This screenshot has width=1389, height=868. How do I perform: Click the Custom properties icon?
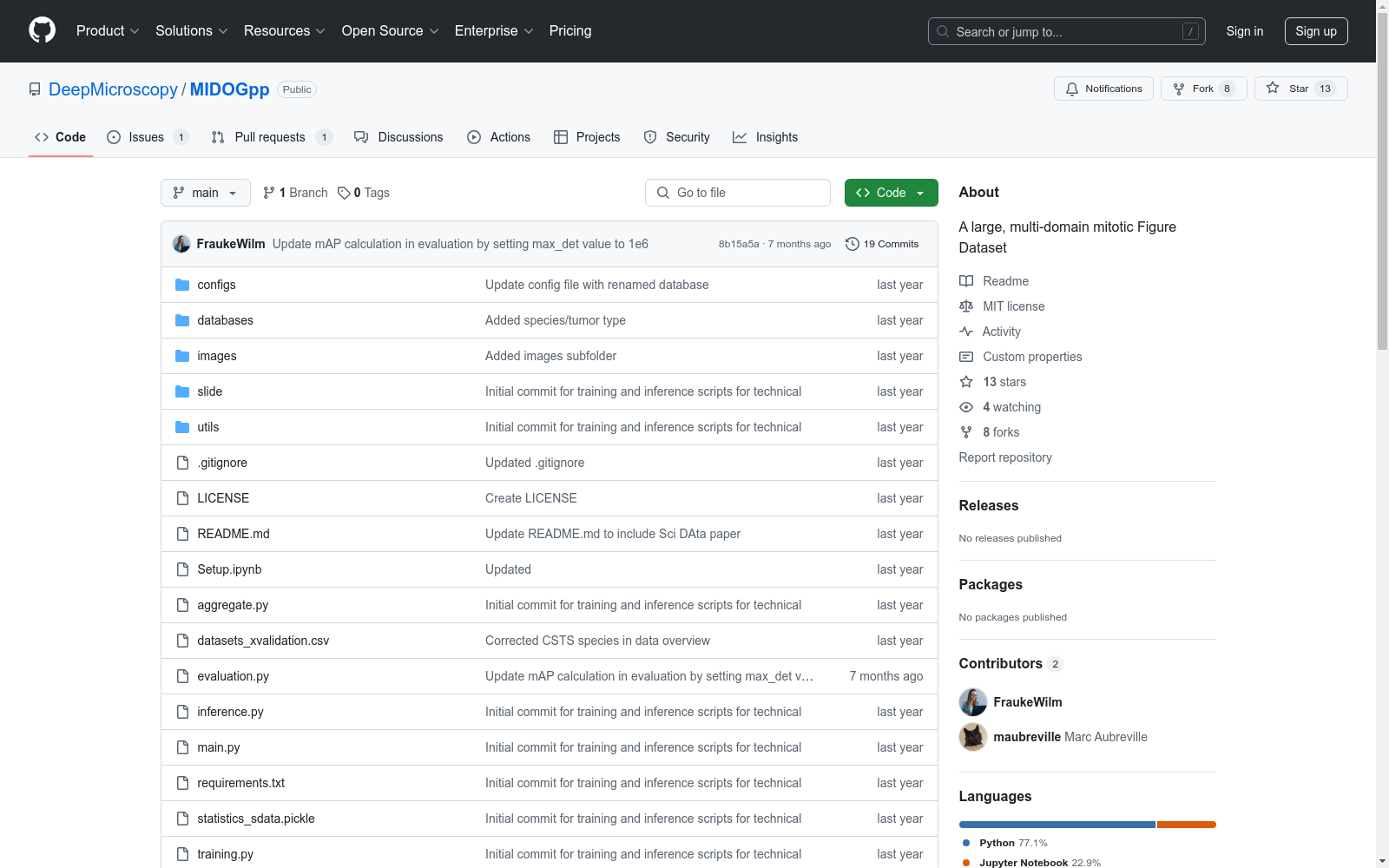pyautogui.click(x=966, y=357)
